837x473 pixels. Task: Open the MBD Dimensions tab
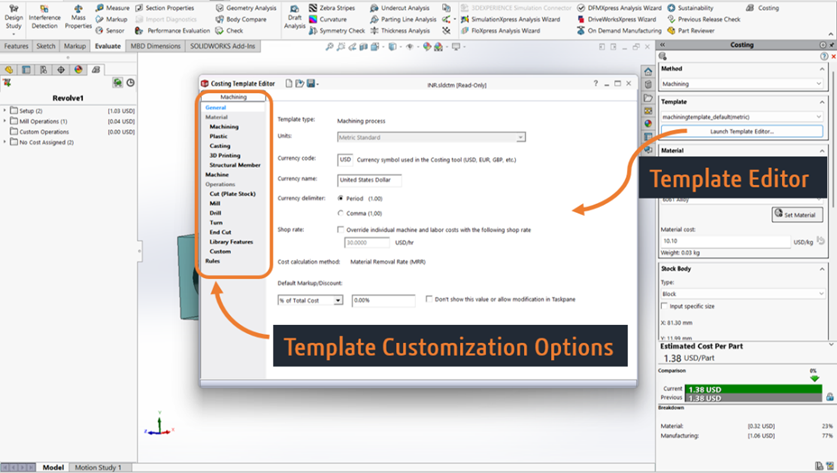pos(156,46)
